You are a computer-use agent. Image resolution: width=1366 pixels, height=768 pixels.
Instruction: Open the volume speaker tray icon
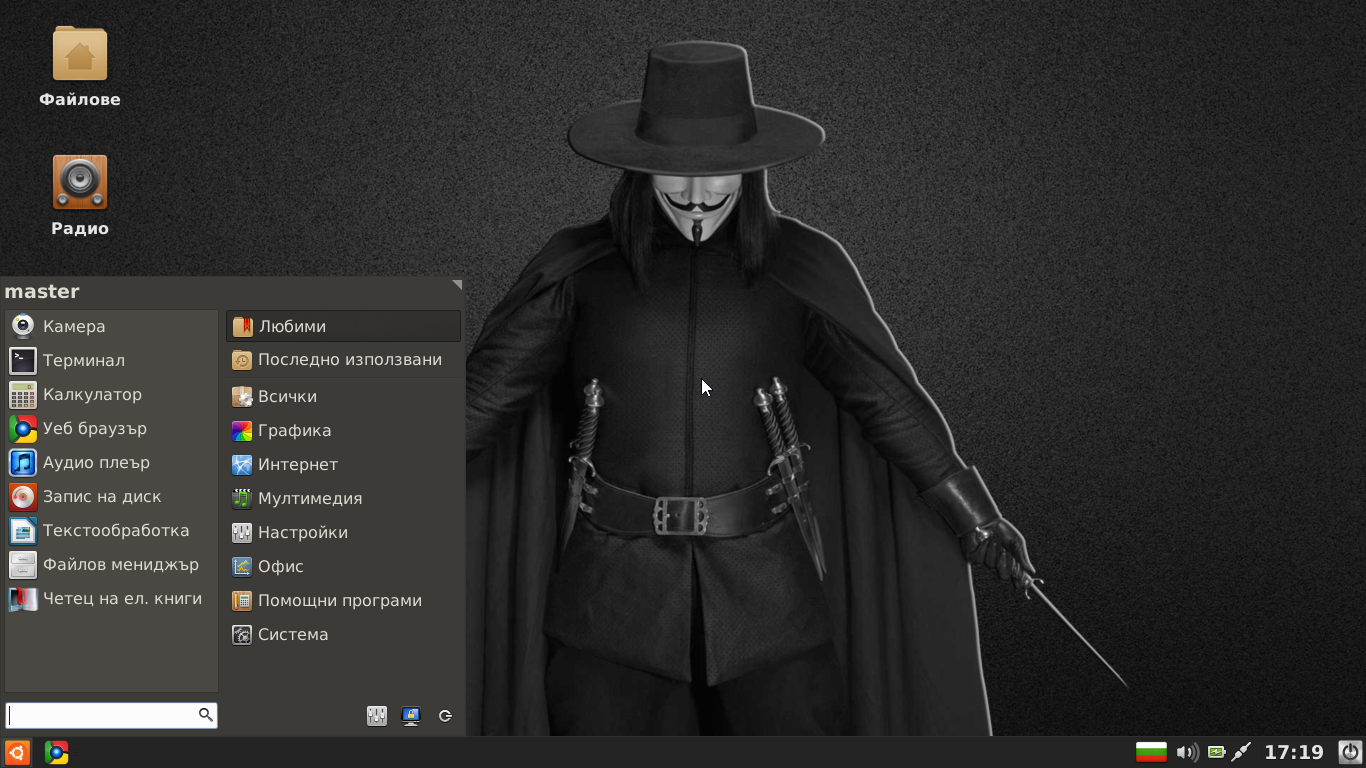(1187, 752)
